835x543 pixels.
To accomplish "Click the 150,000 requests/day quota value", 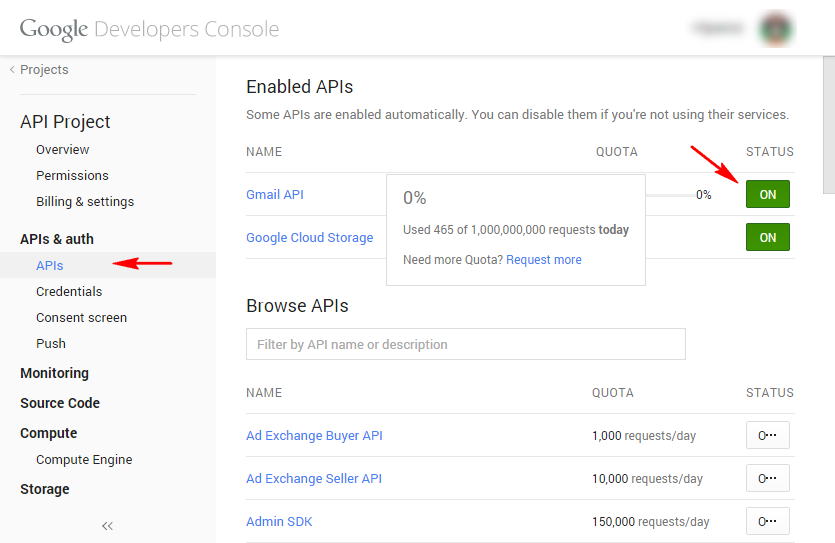I will click(x=650, y=522).
